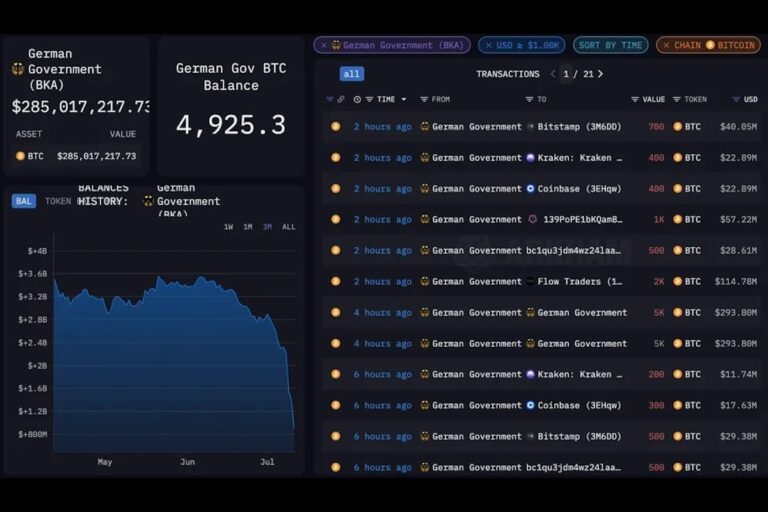Viewport: 768px width, 512px height.
Task: Open page number 1 field
Action: point(566,74)
